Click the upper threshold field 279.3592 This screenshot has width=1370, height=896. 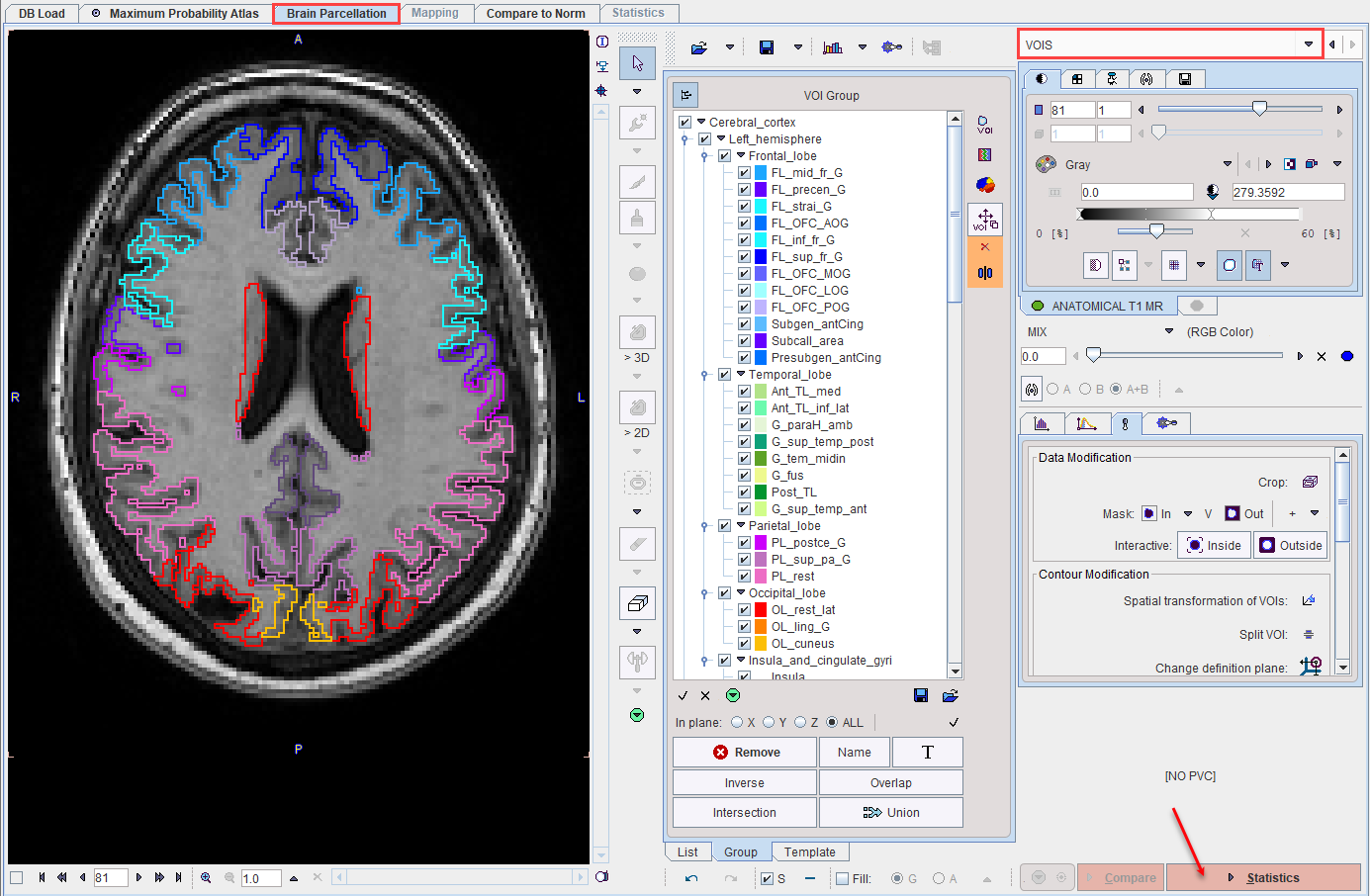pyautogui.click(x=1288, y=192)
